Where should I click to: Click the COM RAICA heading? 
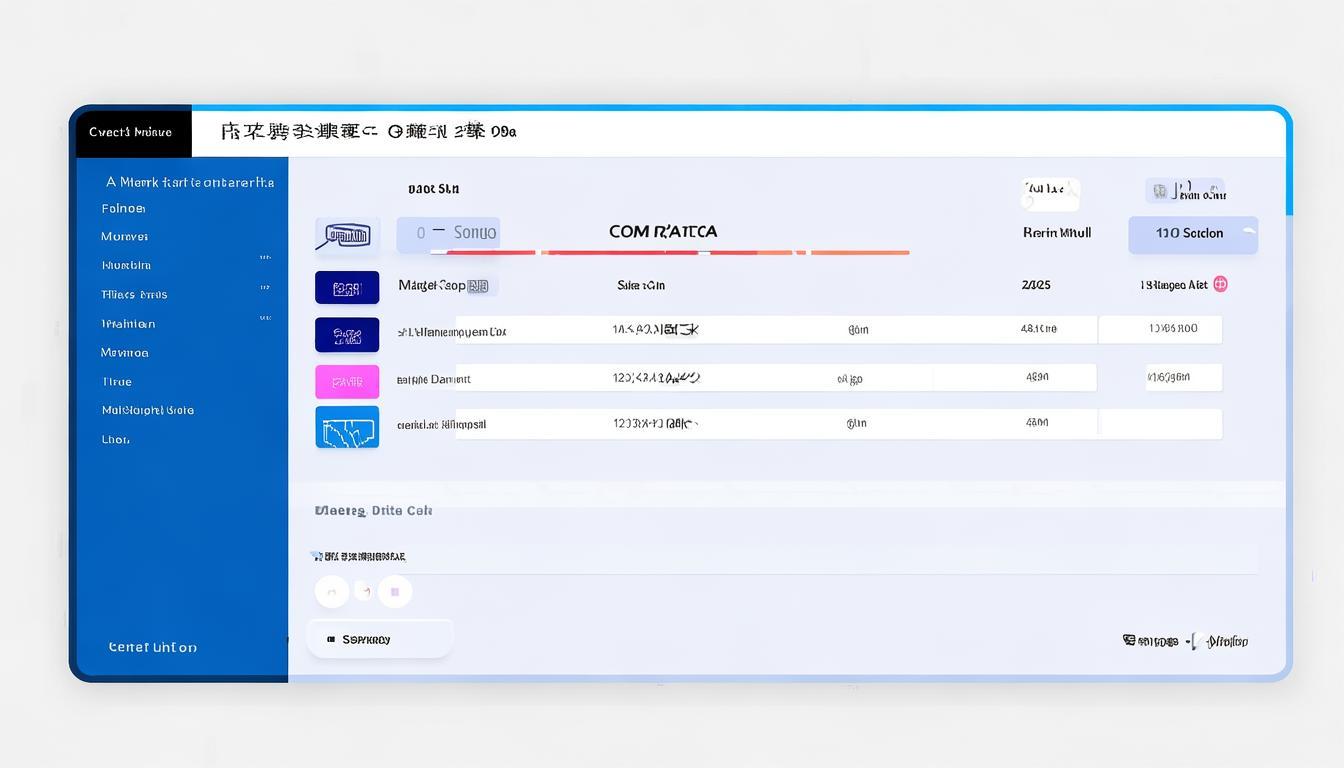click(663, 231)
